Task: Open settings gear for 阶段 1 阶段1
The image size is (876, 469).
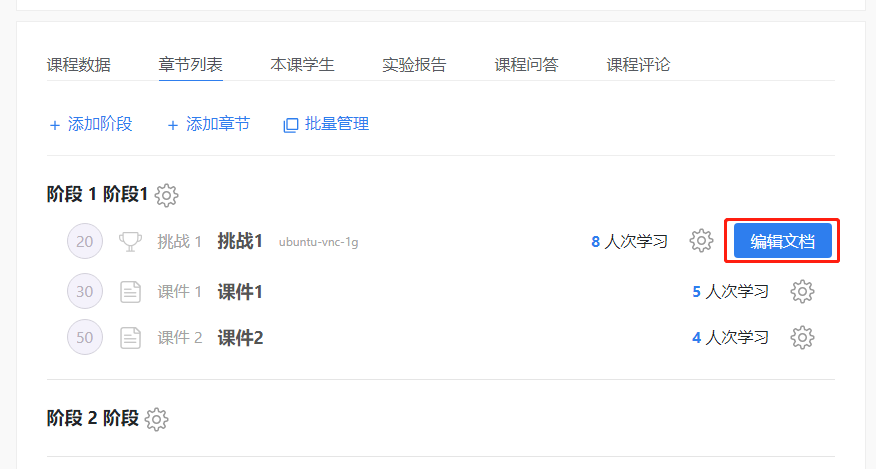Action: [167, 195]
